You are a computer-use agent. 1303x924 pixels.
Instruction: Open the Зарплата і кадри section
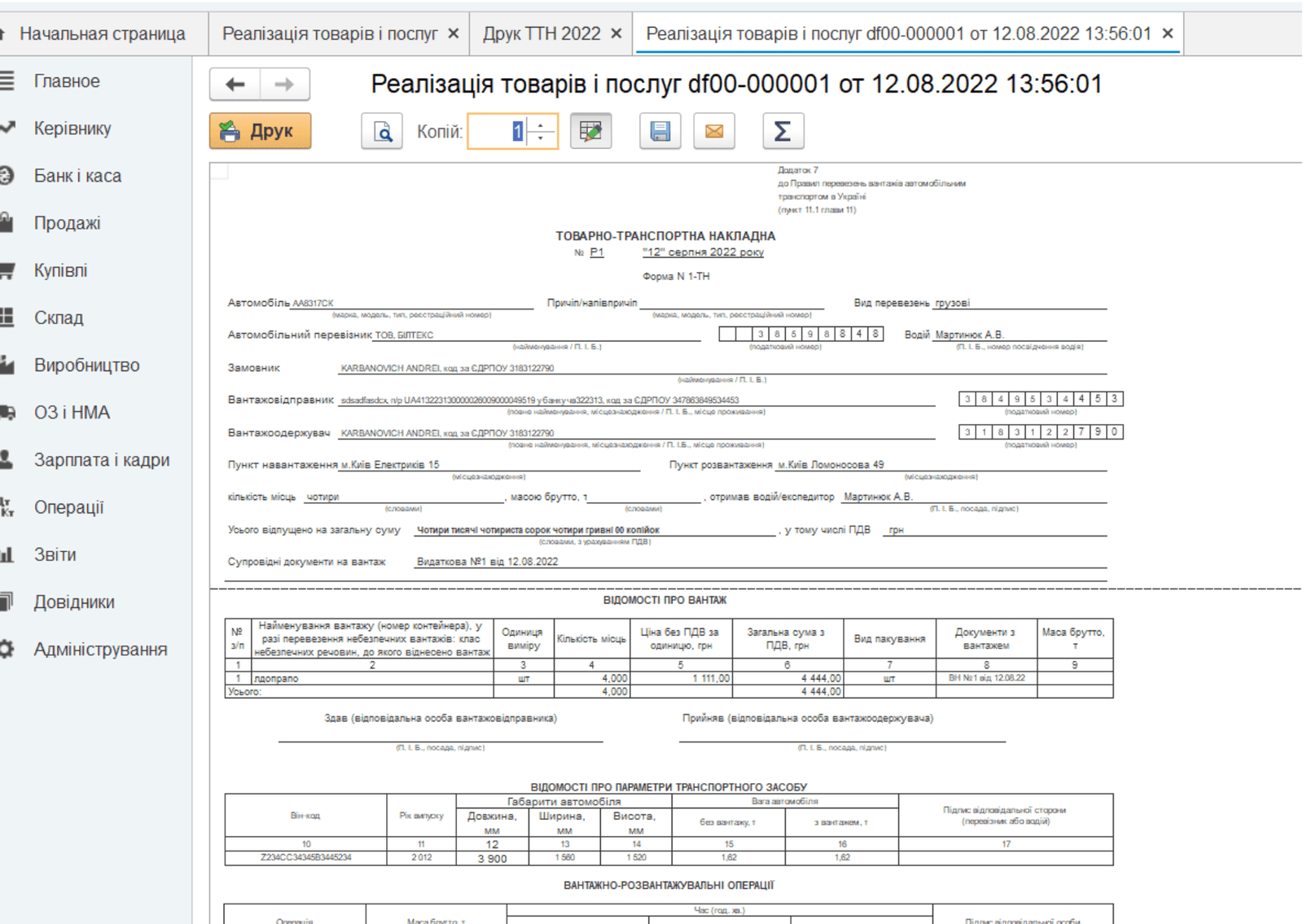point(102,460)
